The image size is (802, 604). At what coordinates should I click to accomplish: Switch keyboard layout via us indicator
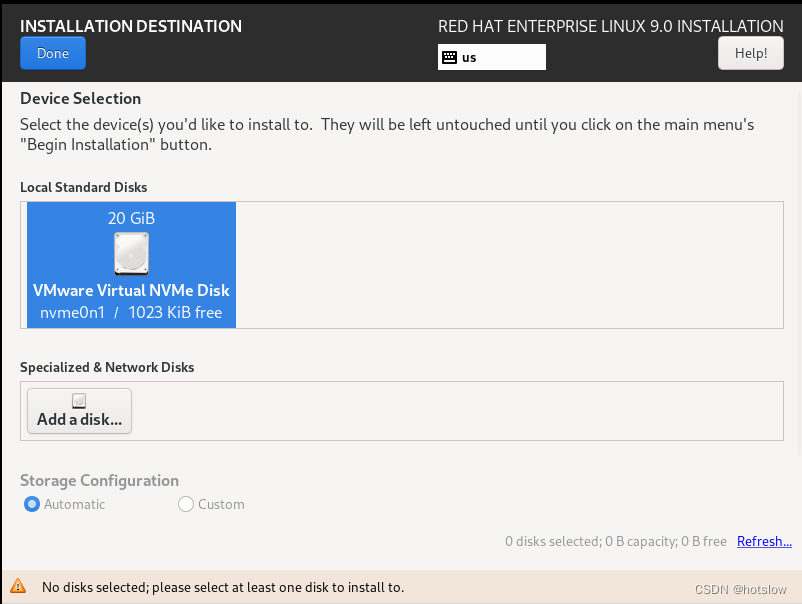point(492,57)
